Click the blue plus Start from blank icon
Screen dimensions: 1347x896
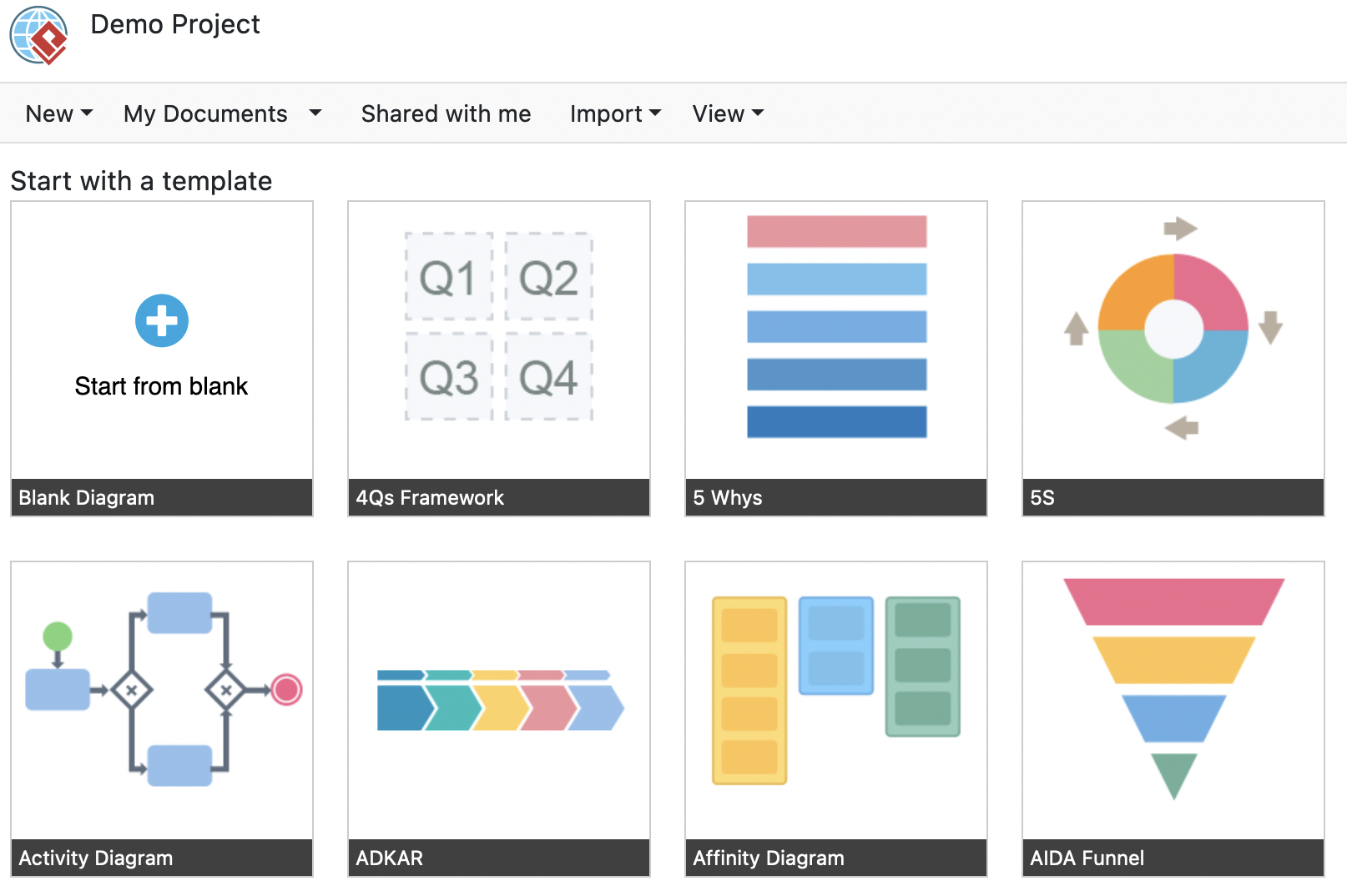click(x=162, y=320)
